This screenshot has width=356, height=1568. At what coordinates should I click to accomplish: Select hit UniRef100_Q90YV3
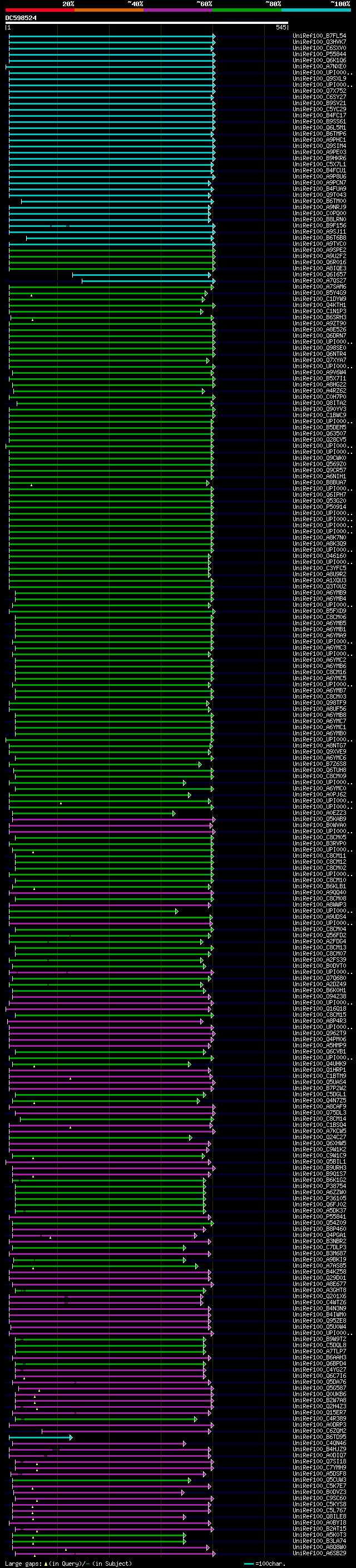point(319,409)
